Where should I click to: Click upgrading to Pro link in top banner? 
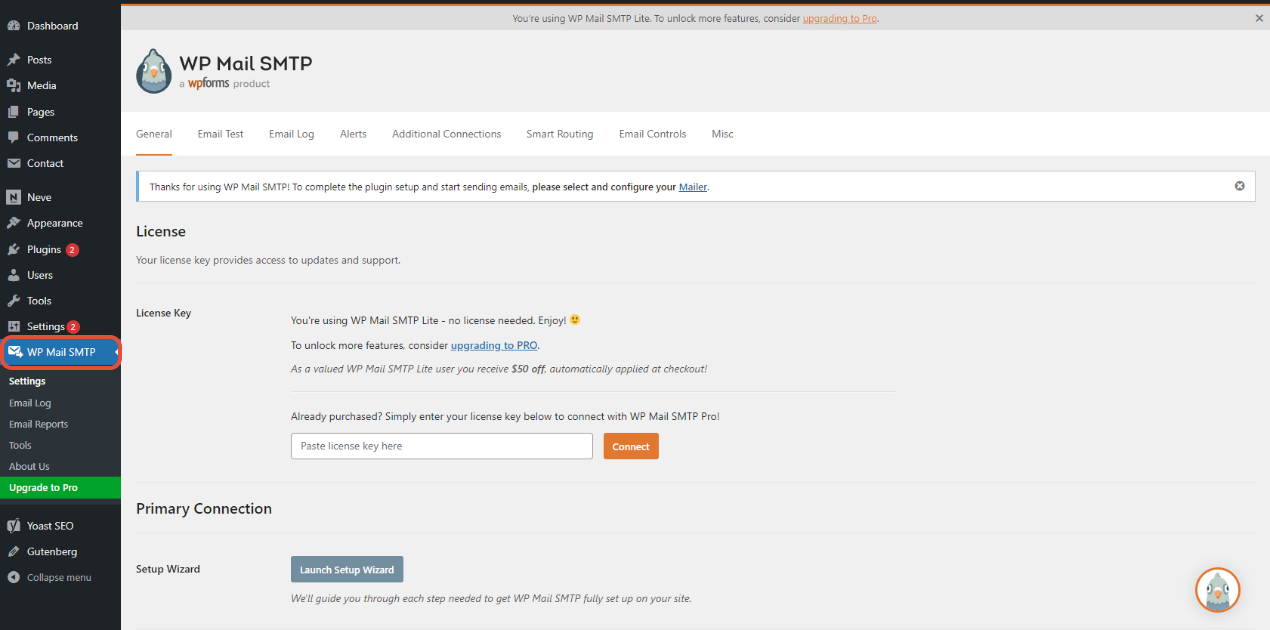(840, 18)
